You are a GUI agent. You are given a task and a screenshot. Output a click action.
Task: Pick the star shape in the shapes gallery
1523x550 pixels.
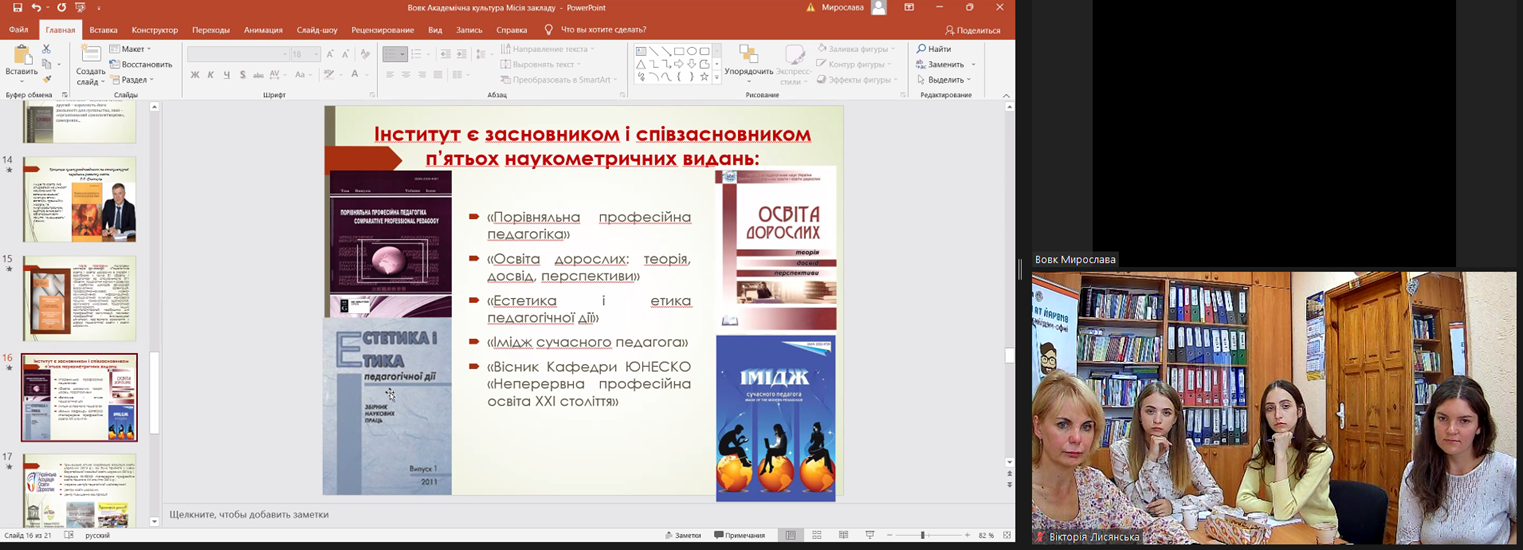(704, 77)
